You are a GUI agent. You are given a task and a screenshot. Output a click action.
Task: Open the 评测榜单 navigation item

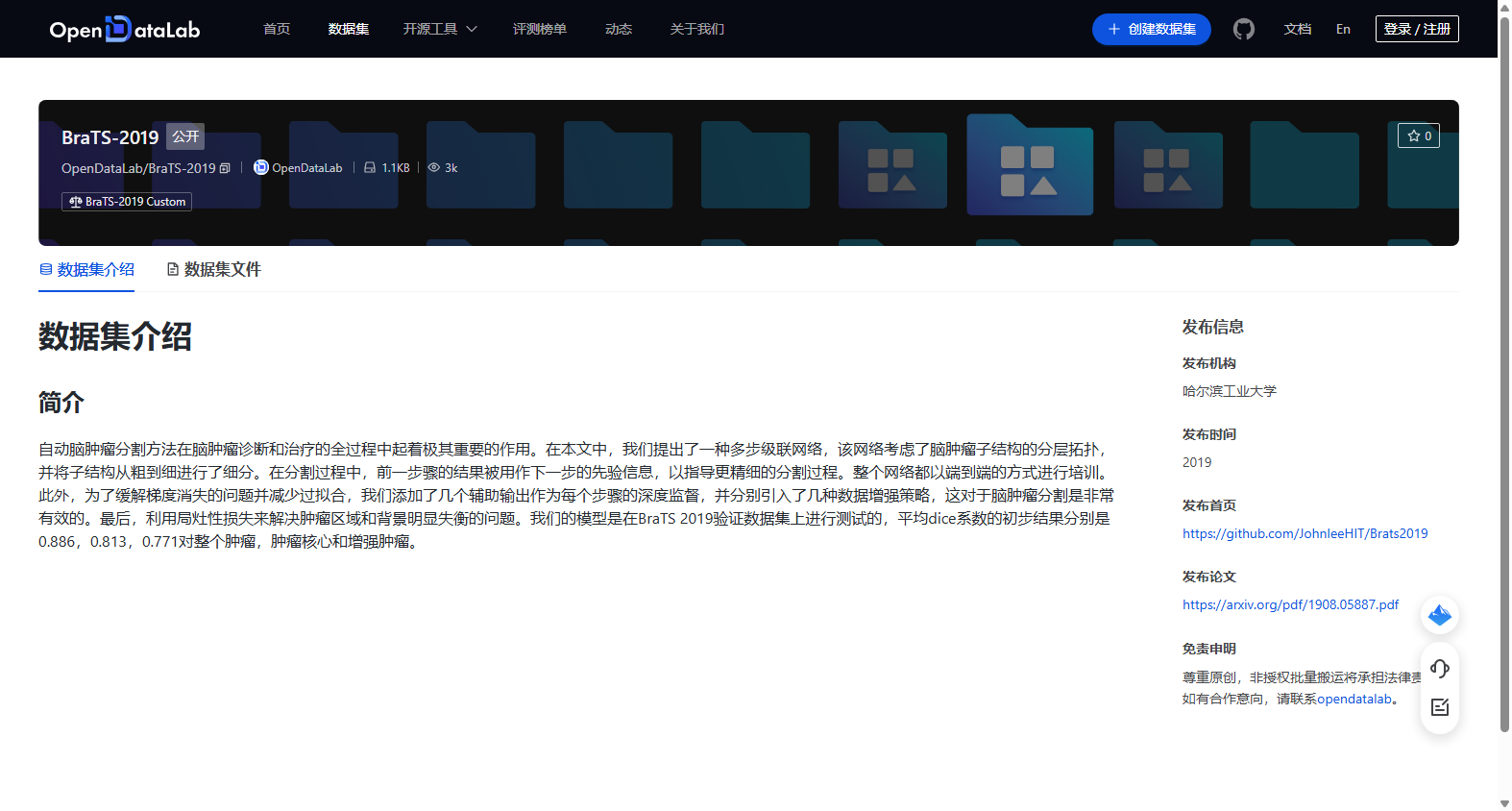(540, 29)
